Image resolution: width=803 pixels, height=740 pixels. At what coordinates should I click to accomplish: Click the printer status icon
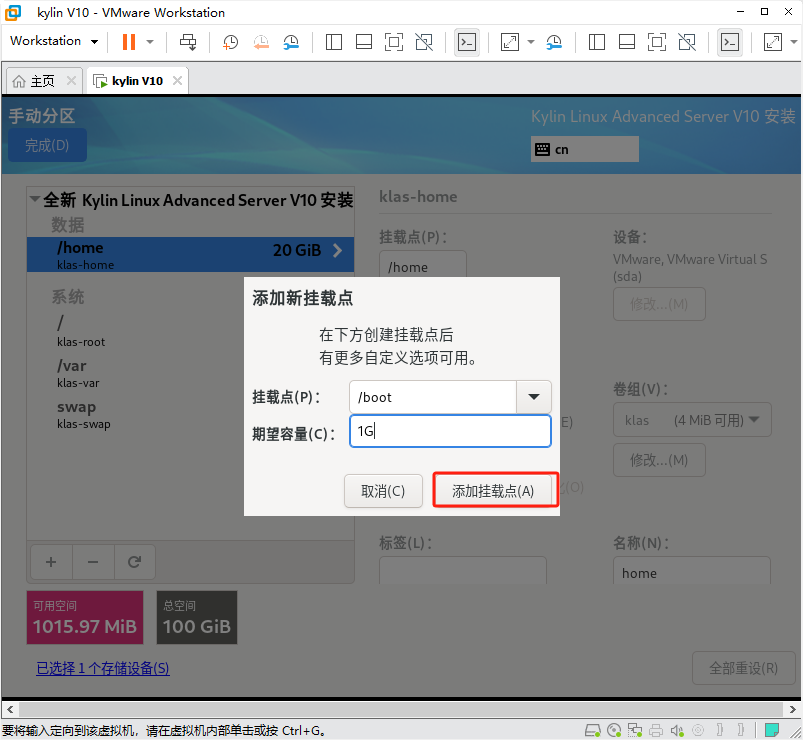click(656, 730)
